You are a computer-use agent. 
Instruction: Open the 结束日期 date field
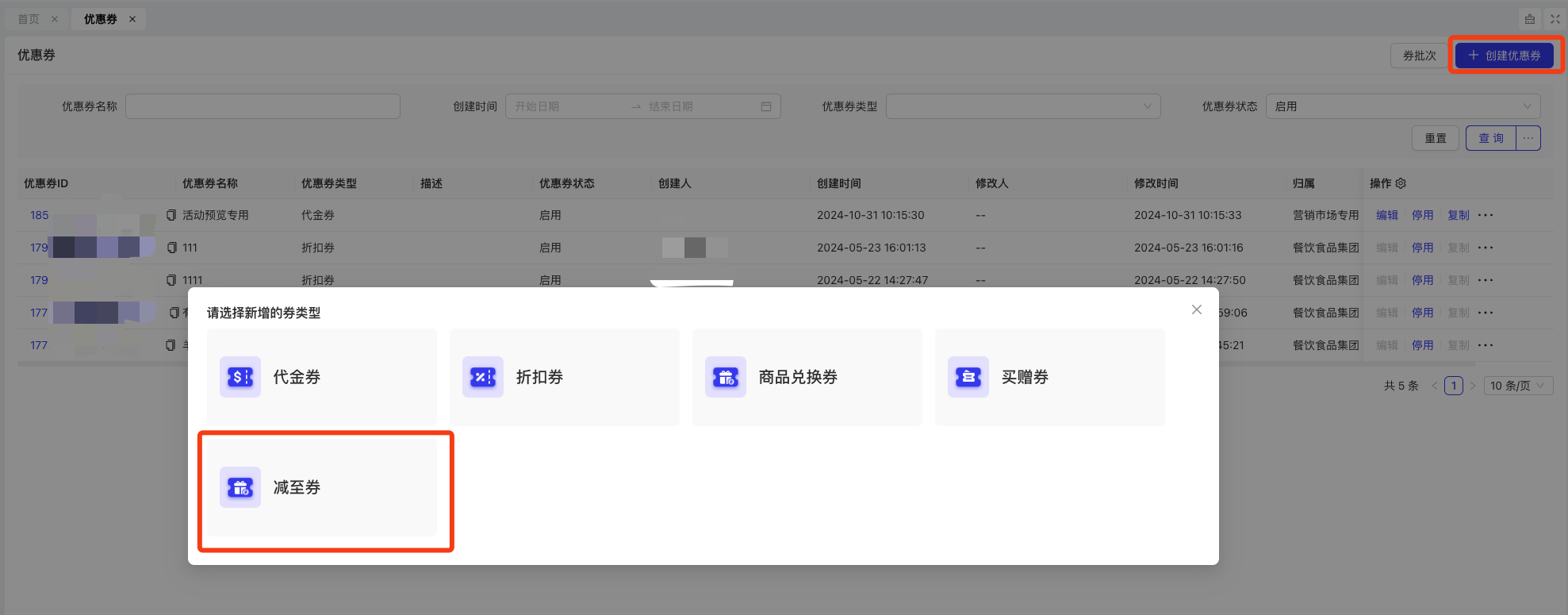click(698, 106)
